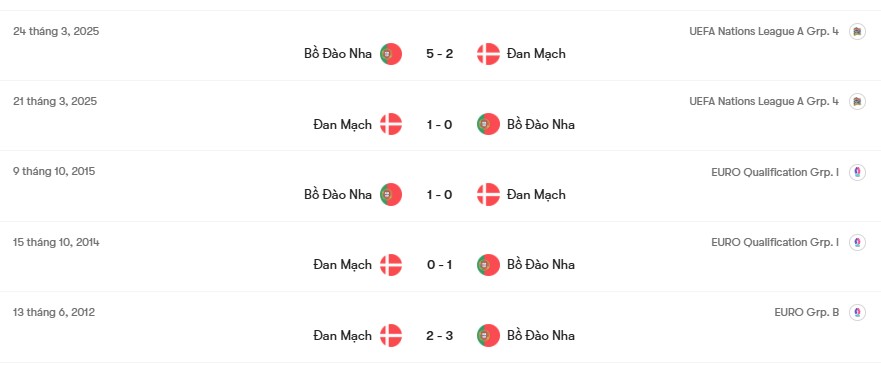Click EURO Grp. B competition icon
Screen dimensions: 881x366
(x=857, y=313)
